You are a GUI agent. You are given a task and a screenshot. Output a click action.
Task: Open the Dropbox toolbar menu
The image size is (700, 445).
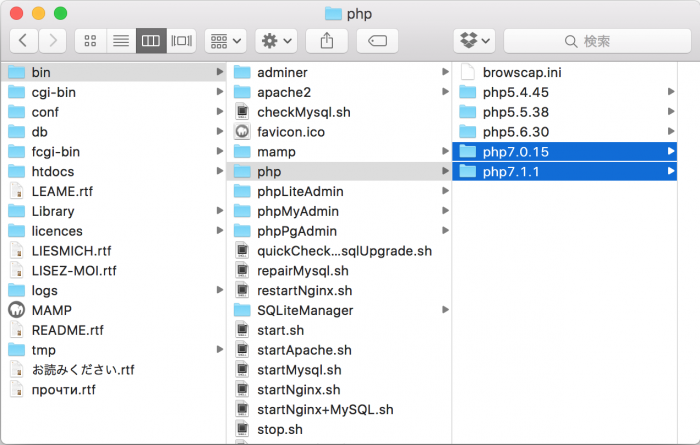(475, 41)
